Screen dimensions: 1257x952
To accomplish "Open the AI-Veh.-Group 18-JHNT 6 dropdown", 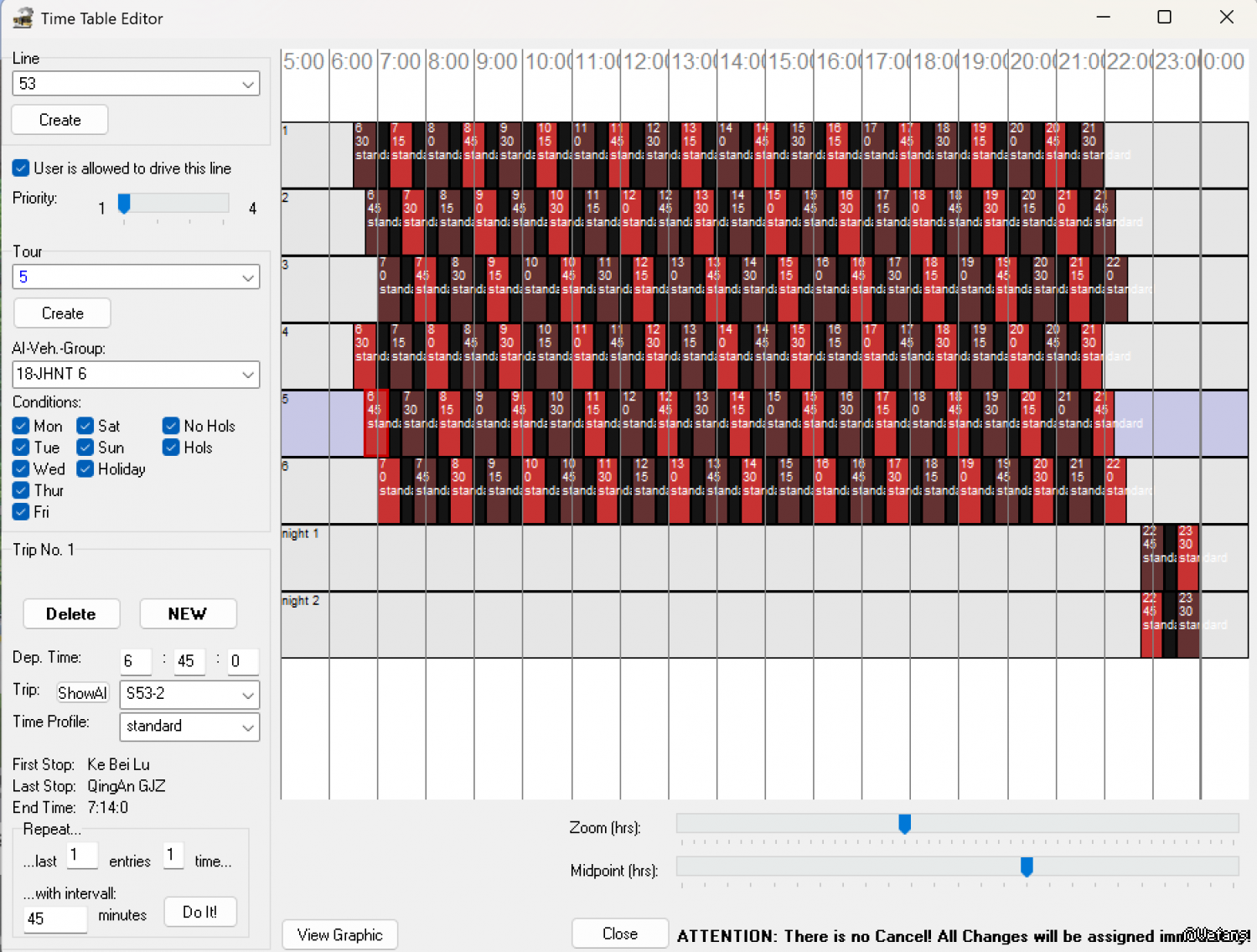I will 136,374.
